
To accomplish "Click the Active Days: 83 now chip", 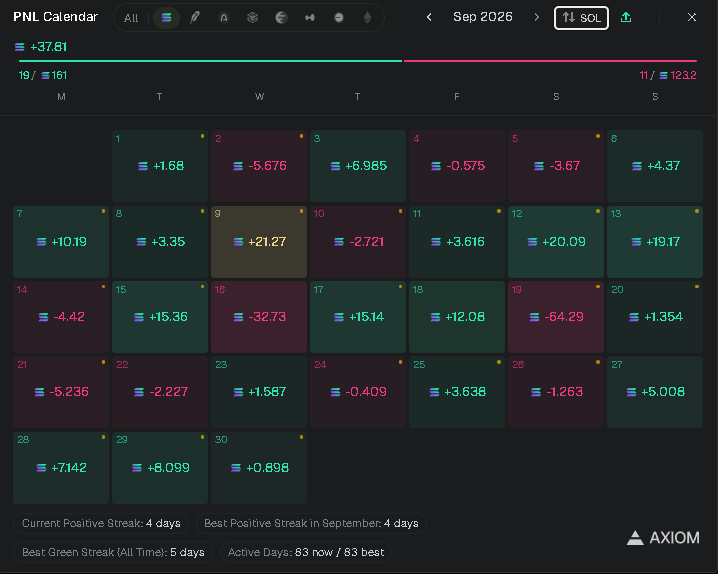I will click(306, 552).
